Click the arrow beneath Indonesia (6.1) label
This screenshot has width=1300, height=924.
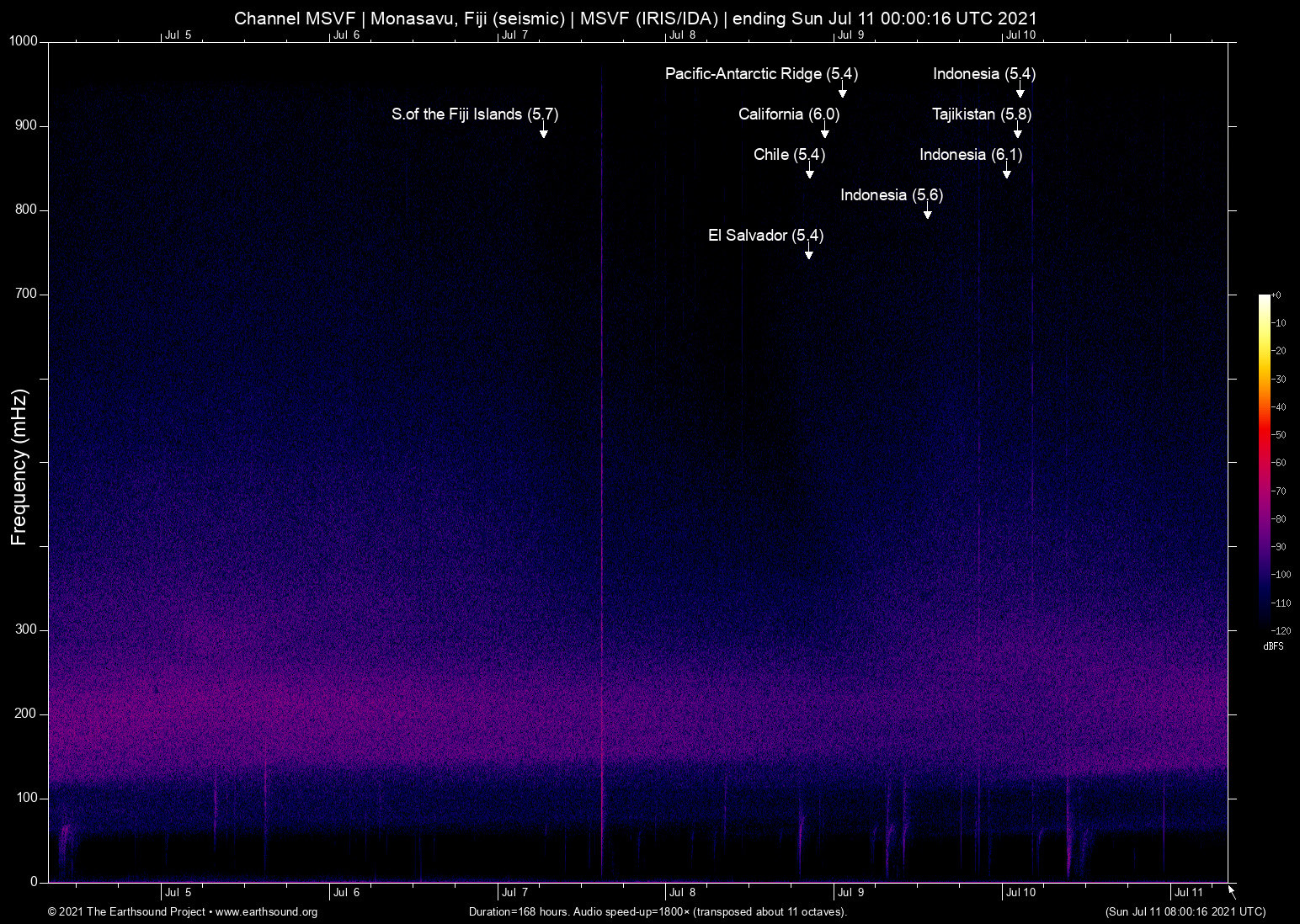[1007, 173]
